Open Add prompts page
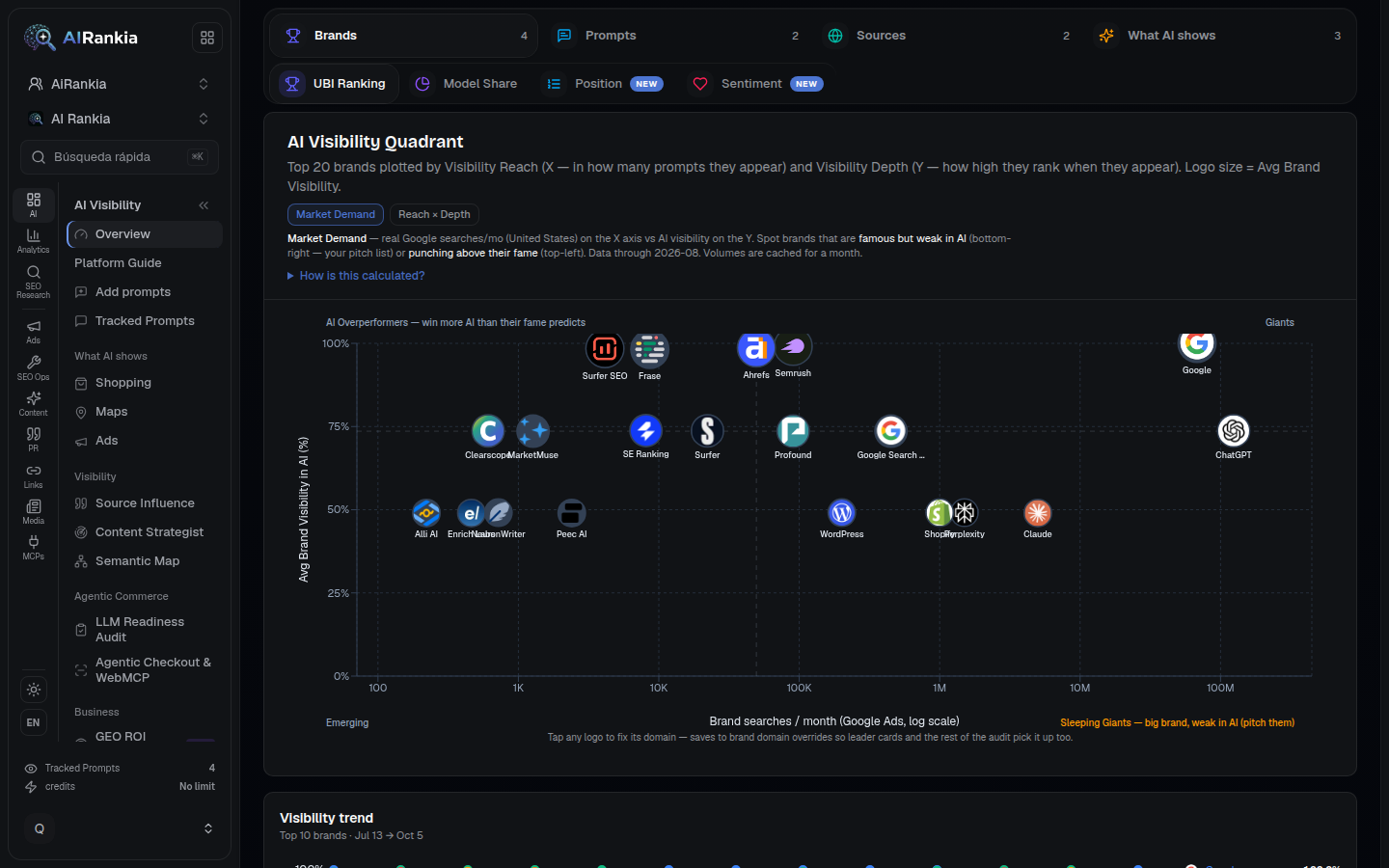This screenshot has height=868, width=1389. [x=145, y=292]
